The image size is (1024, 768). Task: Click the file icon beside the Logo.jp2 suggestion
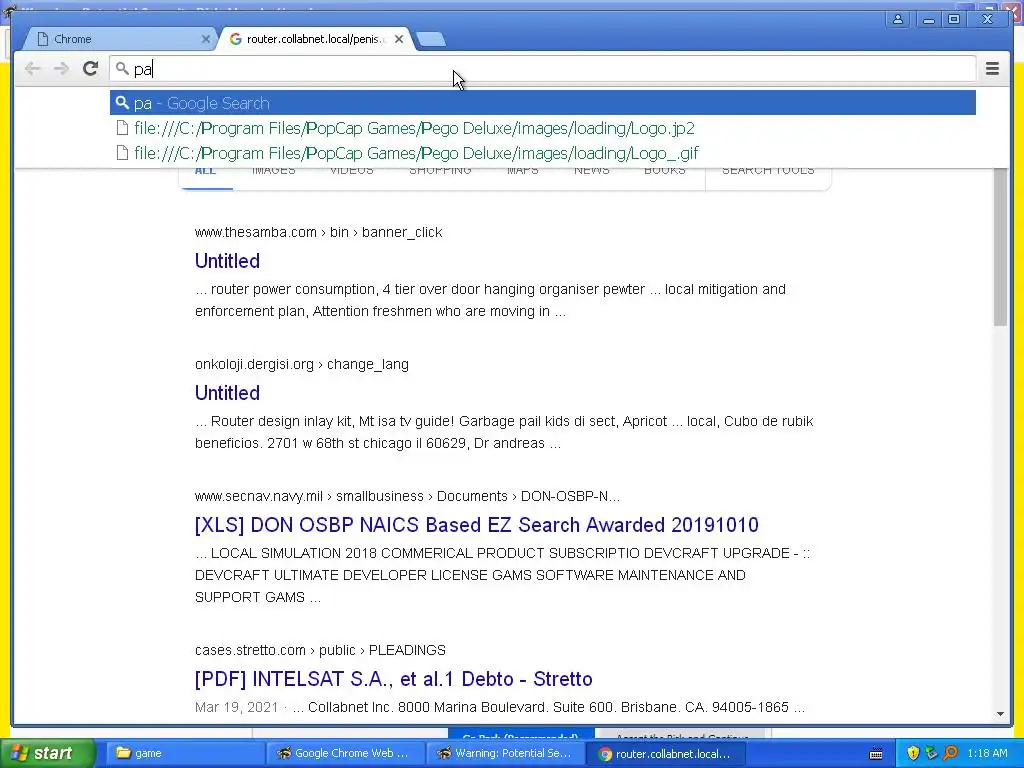pos(122,128)
